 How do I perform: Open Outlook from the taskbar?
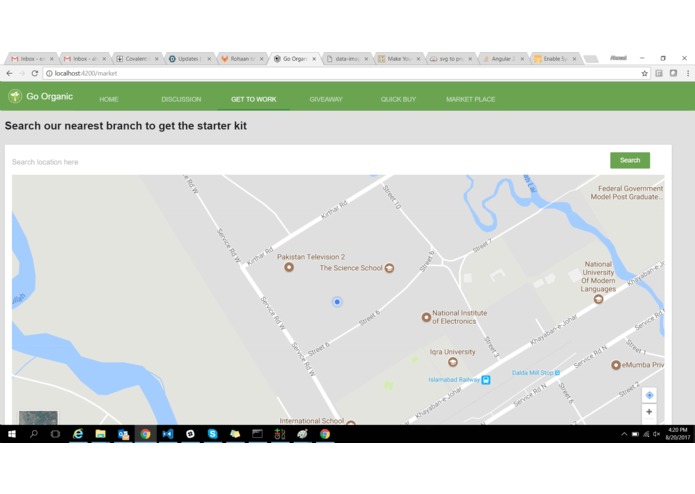pyautogui.click(x=123, y=434)
